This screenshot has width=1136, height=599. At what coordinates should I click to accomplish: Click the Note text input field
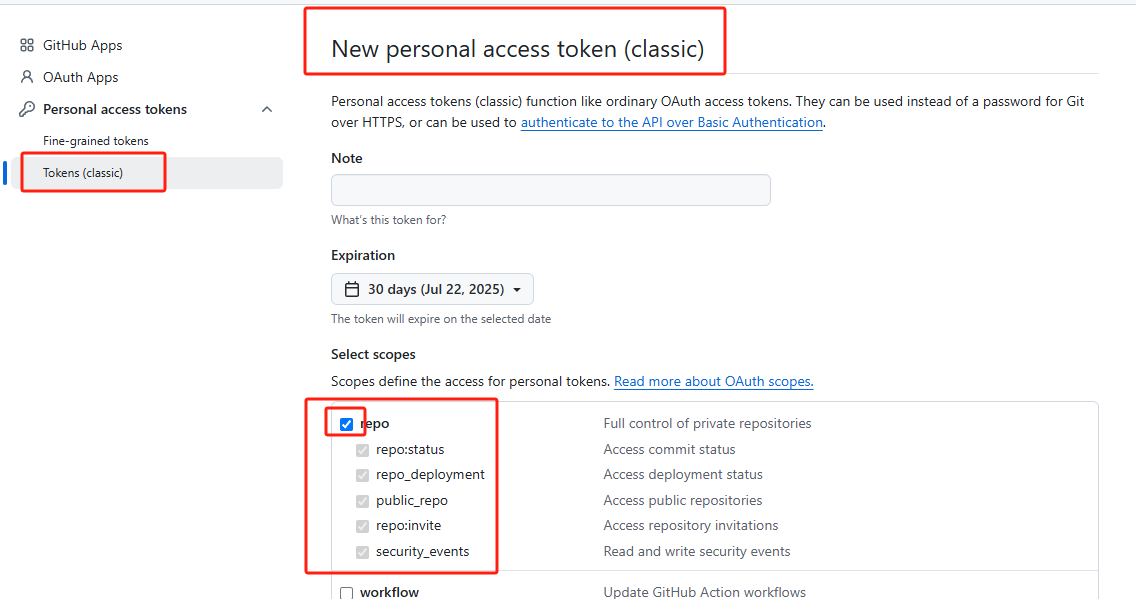point(551,190)
